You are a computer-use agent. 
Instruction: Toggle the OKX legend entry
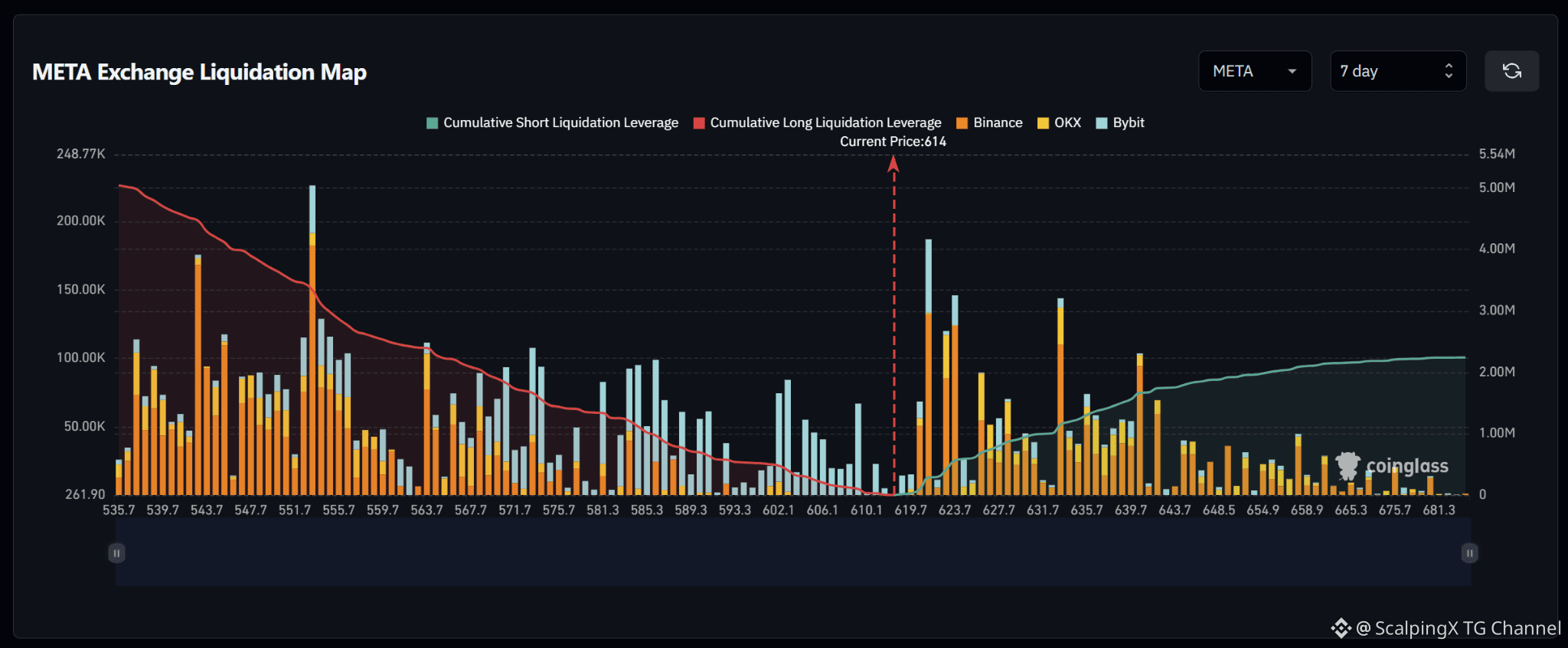click(x=1059, y=122)
